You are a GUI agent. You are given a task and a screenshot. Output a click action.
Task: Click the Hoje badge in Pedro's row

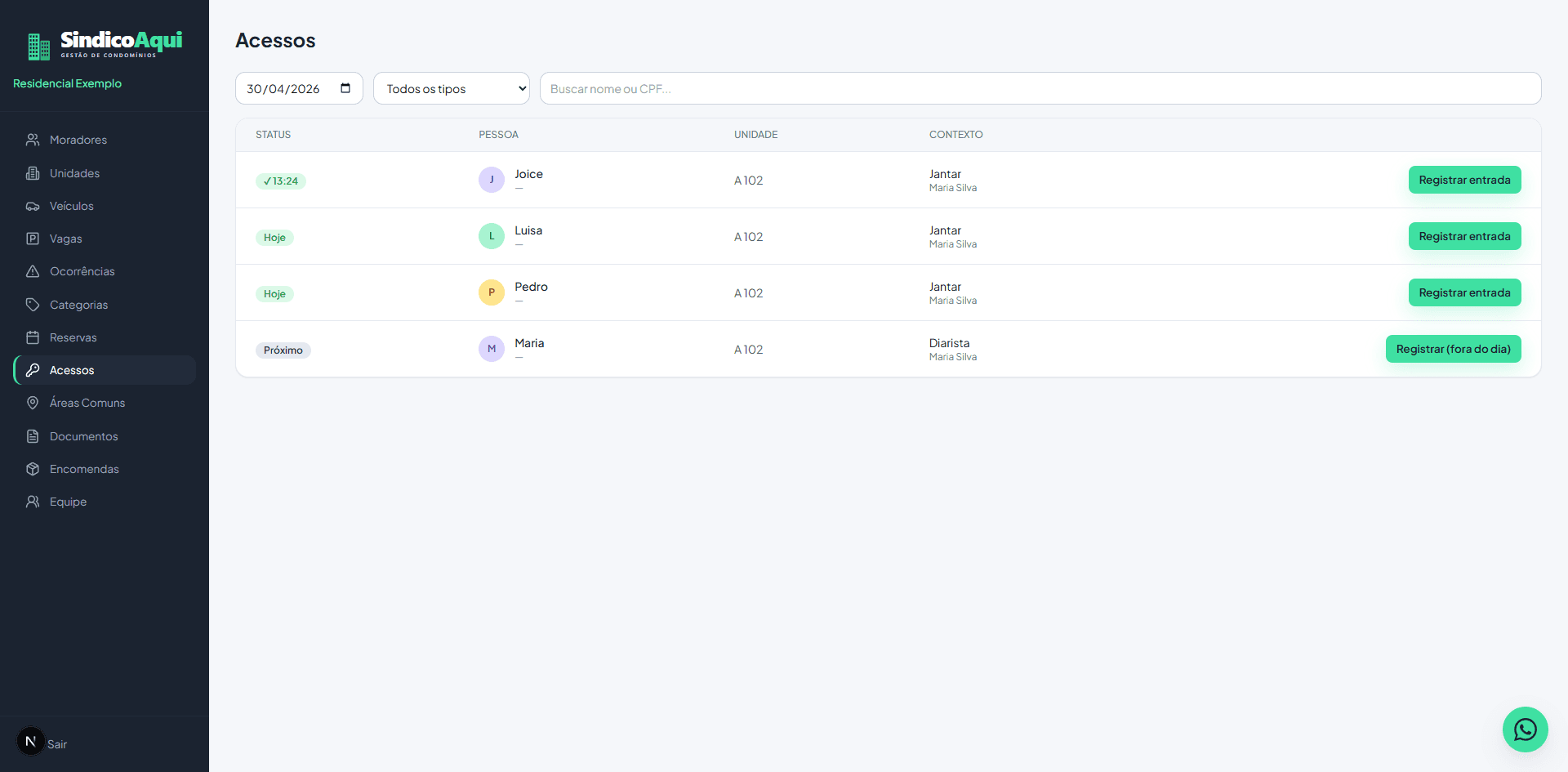pos(274,294)
